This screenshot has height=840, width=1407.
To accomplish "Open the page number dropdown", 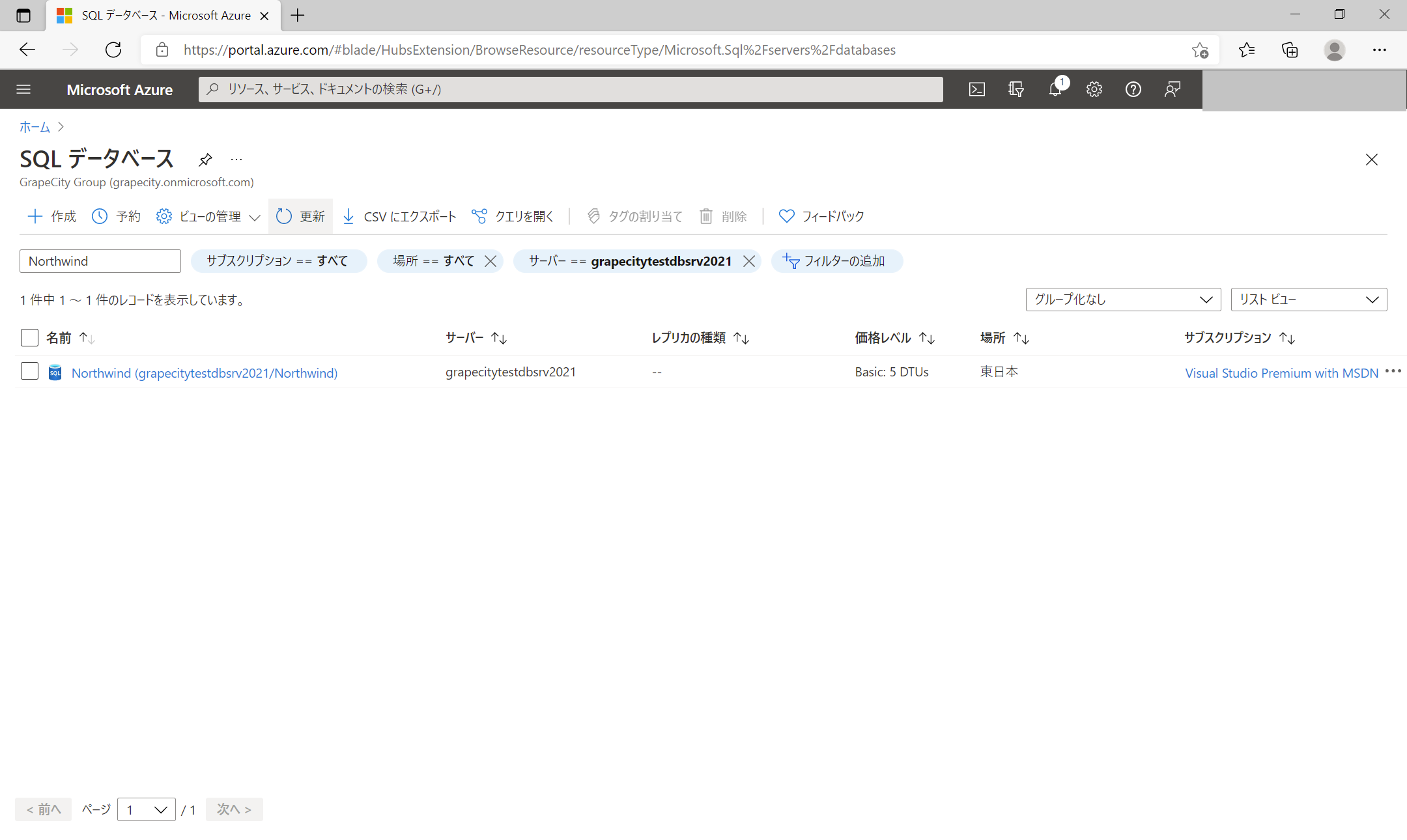I will tap(147, 809).
